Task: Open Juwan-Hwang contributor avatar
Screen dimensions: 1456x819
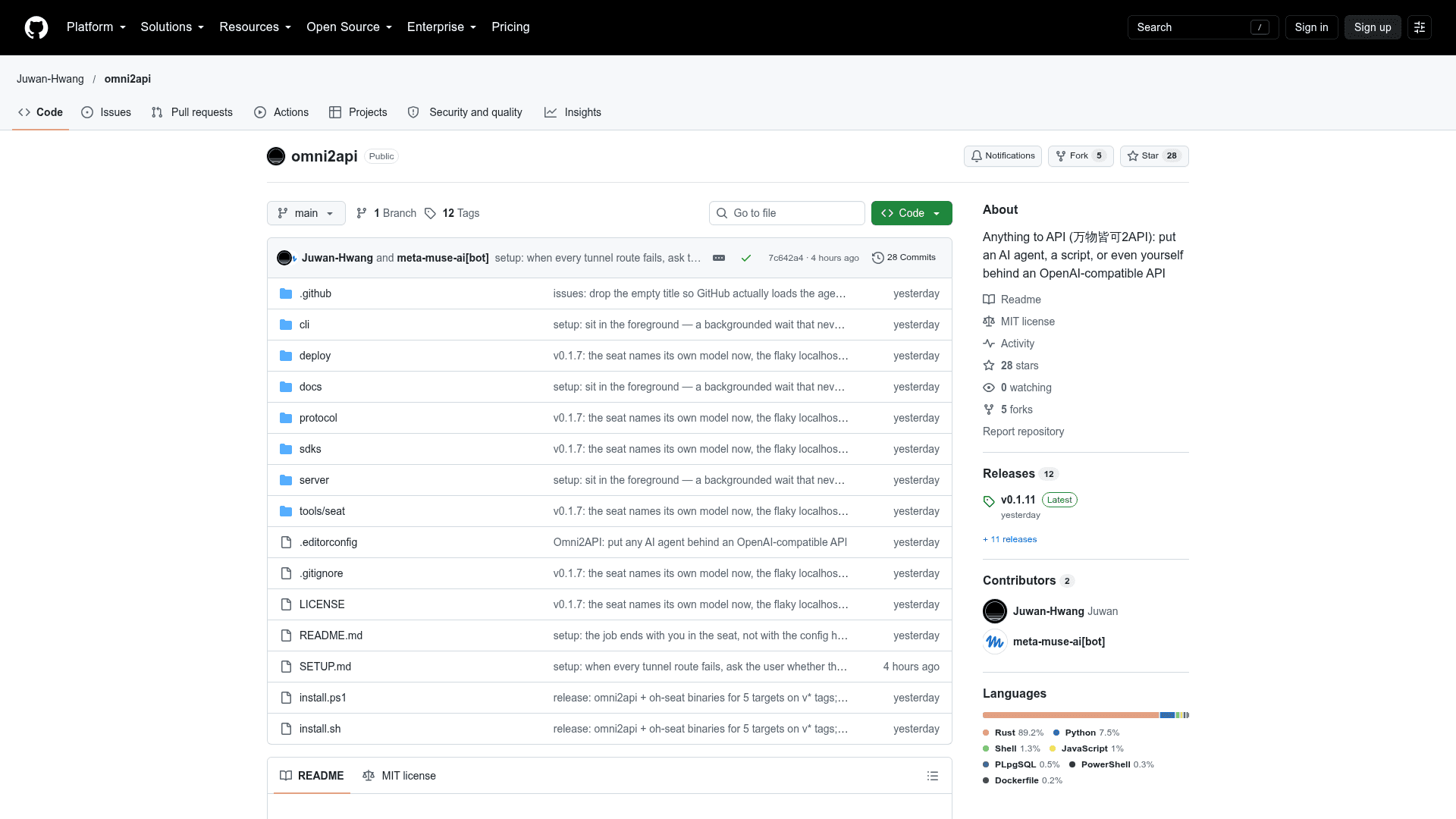Action: [995, 611]
